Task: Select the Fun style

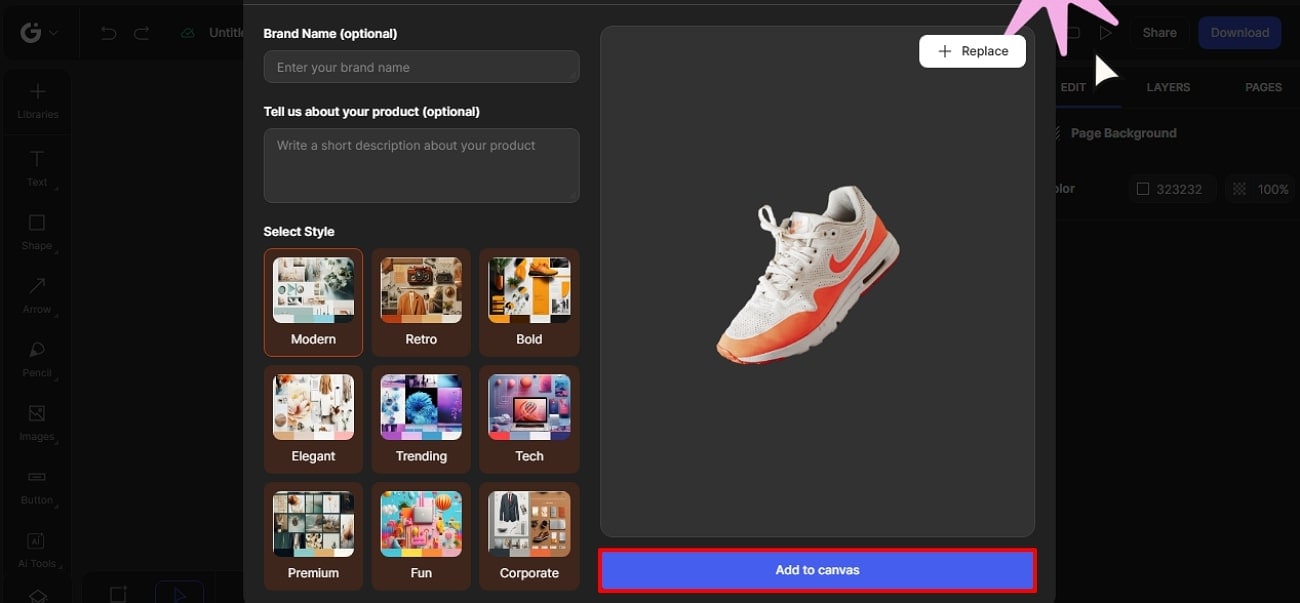Action: (x=421, y=536)
